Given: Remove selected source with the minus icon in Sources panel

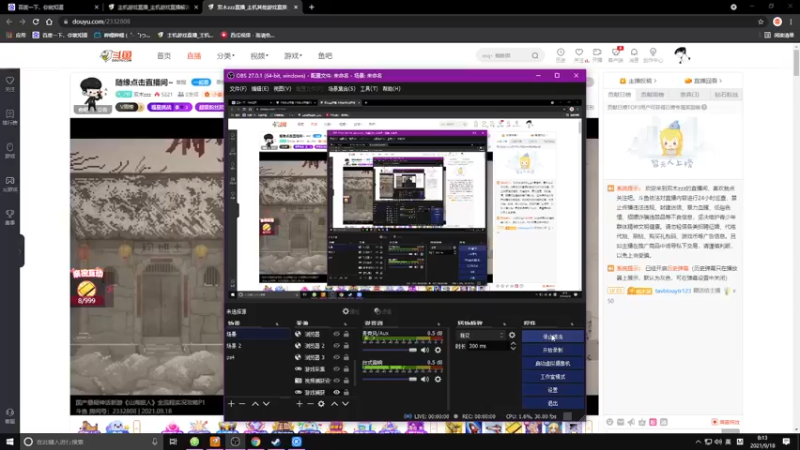Looking at the screenshot, I should 310,404.
